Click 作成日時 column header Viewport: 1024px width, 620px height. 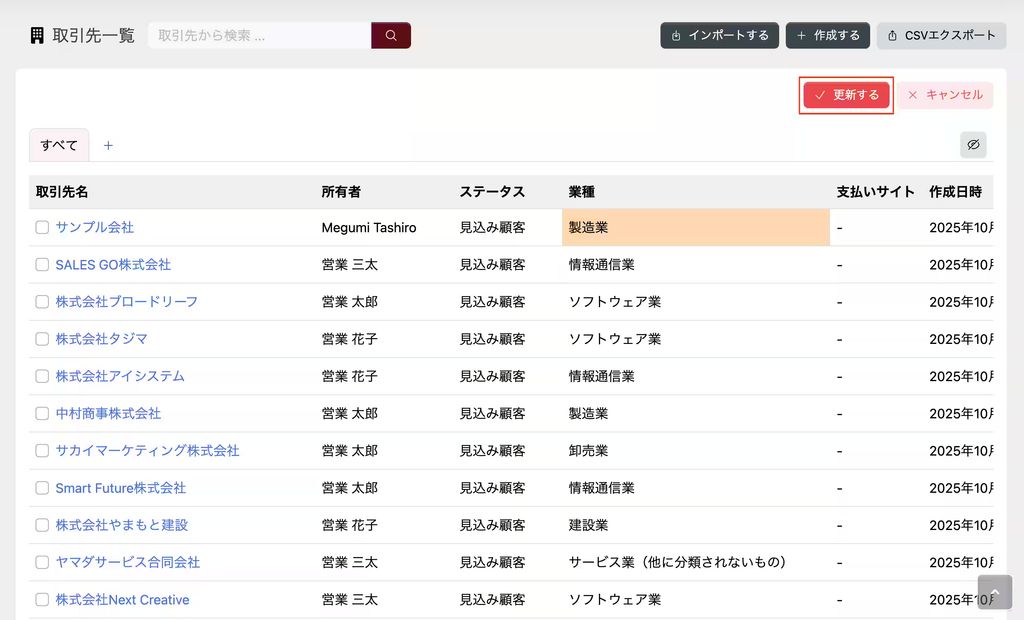[x=955, y=192]
